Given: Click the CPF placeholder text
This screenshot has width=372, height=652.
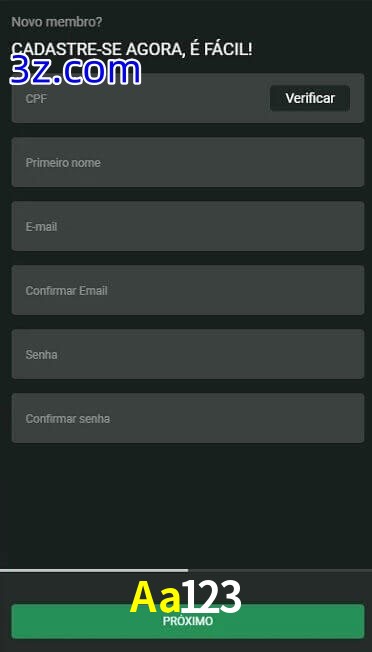Looking at the screenshot, I should tap(36, 99).
